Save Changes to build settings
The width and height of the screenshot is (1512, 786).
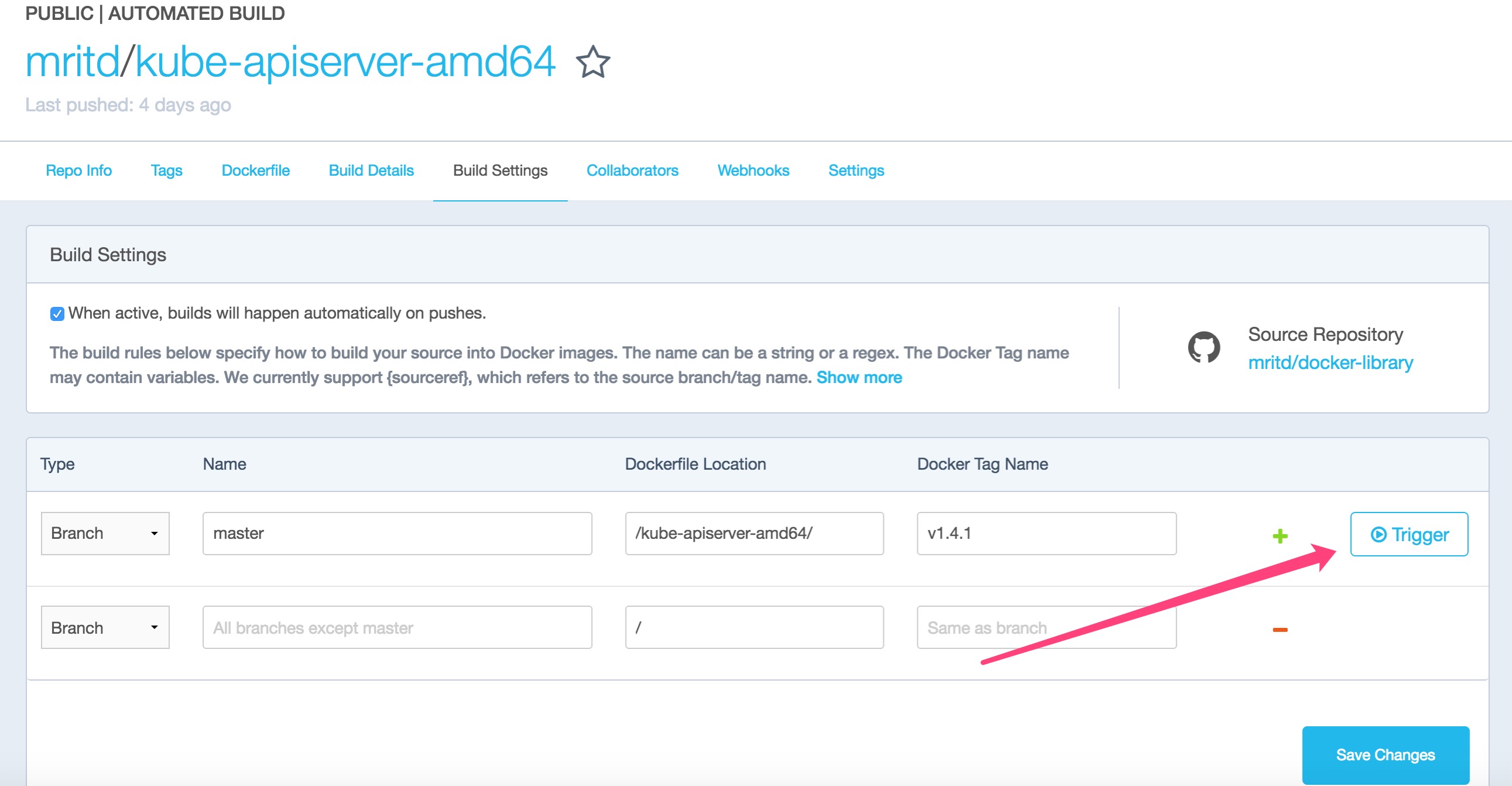[1385, 754]
